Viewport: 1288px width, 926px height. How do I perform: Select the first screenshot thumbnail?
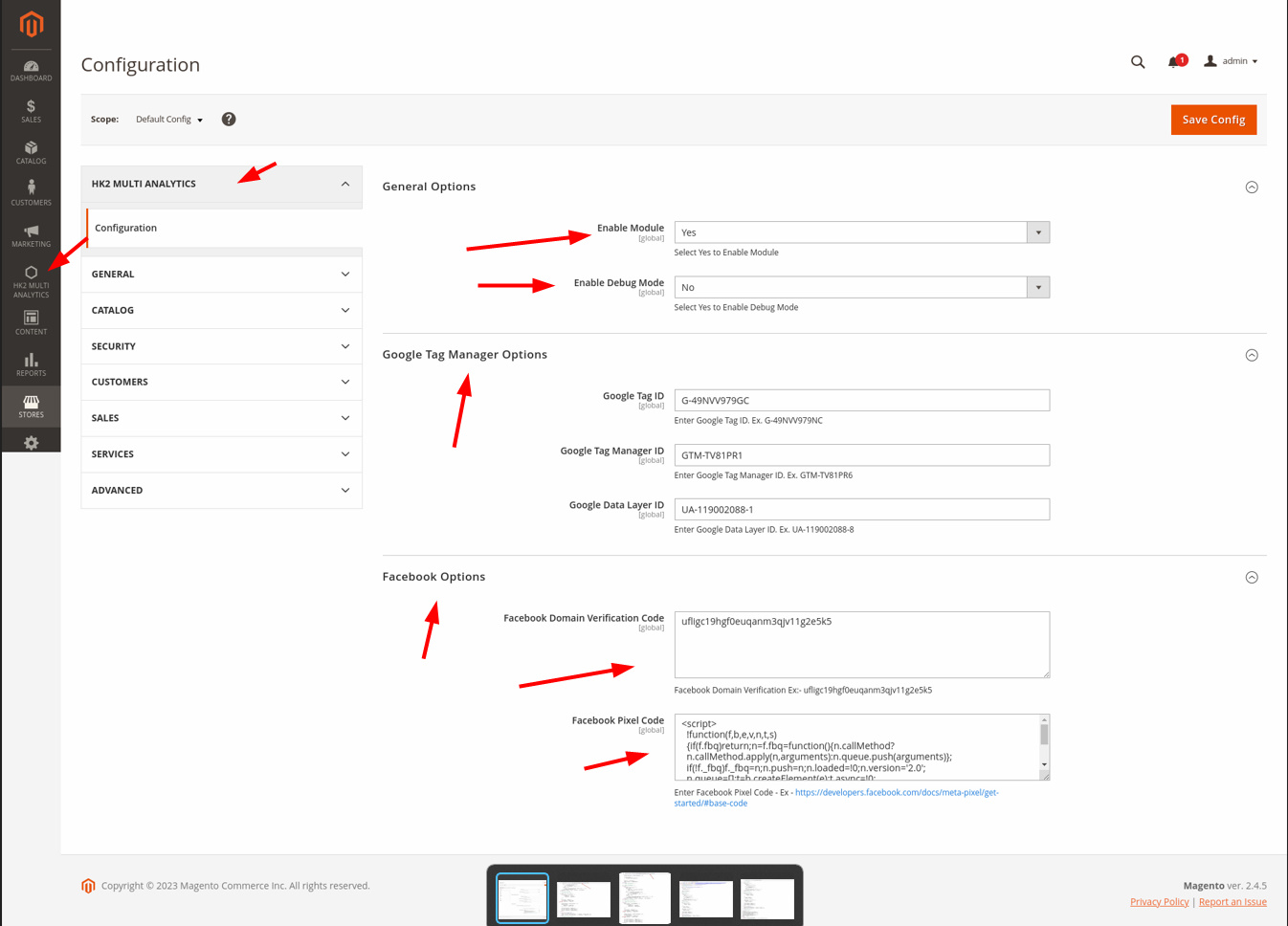pos(522,898)
